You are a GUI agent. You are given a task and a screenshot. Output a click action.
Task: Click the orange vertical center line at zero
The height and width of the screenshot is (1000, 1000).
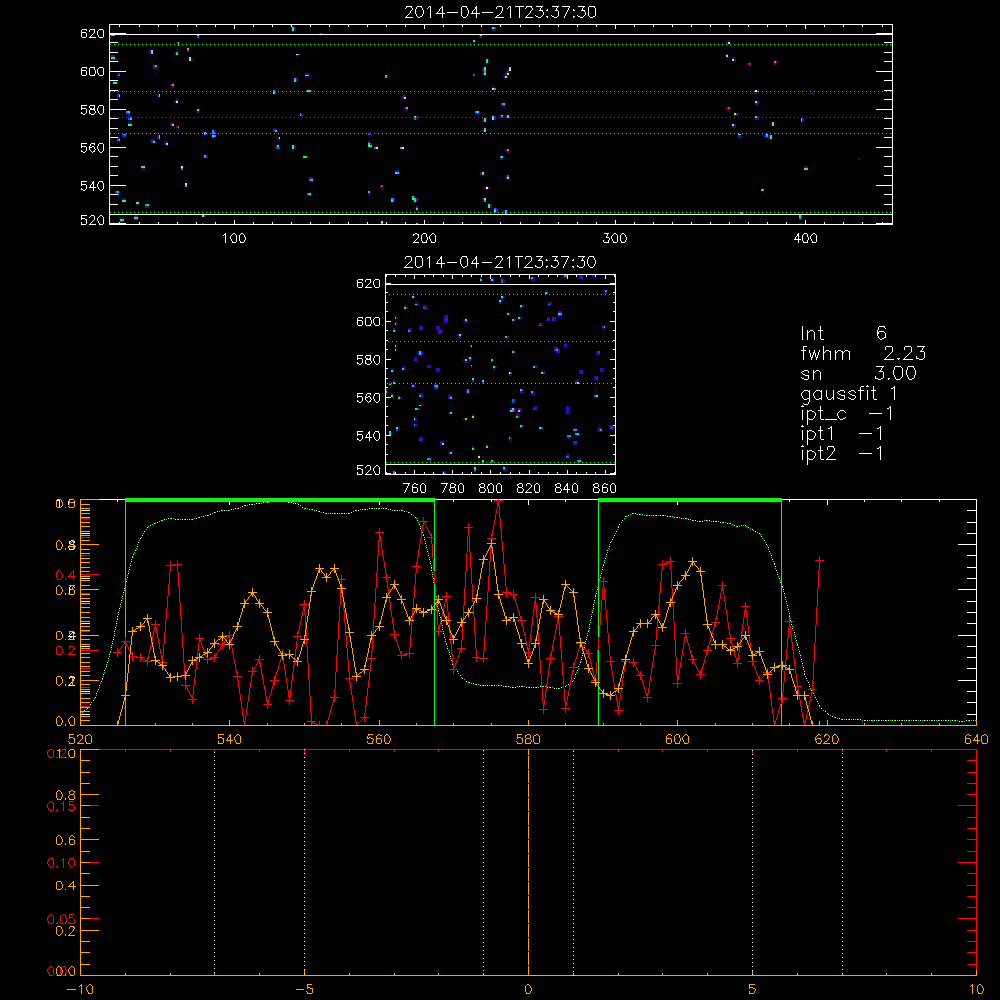coord(528,862)
